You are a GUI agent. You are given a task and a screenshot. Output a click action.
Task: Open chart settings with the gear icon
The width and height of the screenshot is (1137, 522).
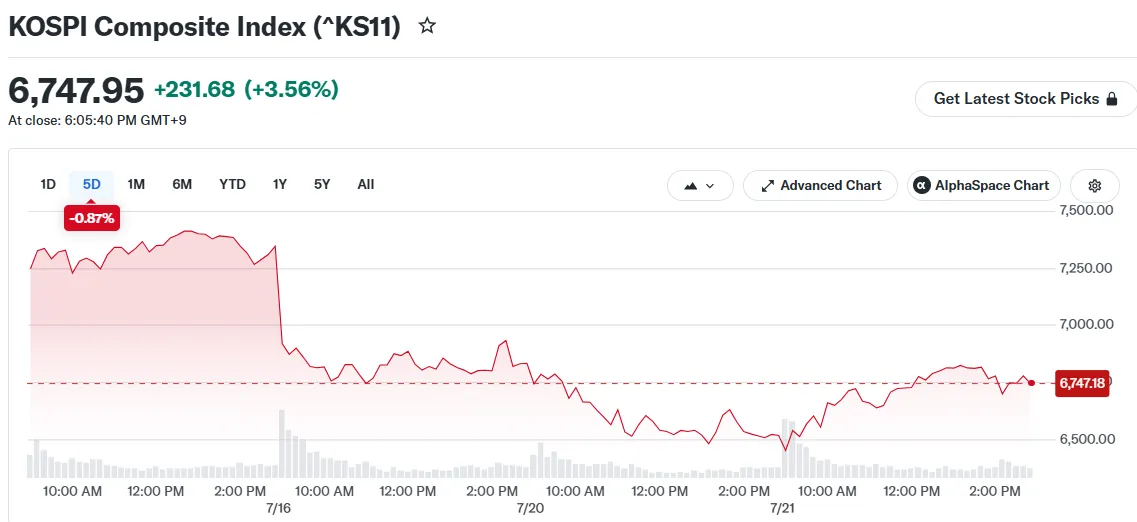[x=1095, y=186]
